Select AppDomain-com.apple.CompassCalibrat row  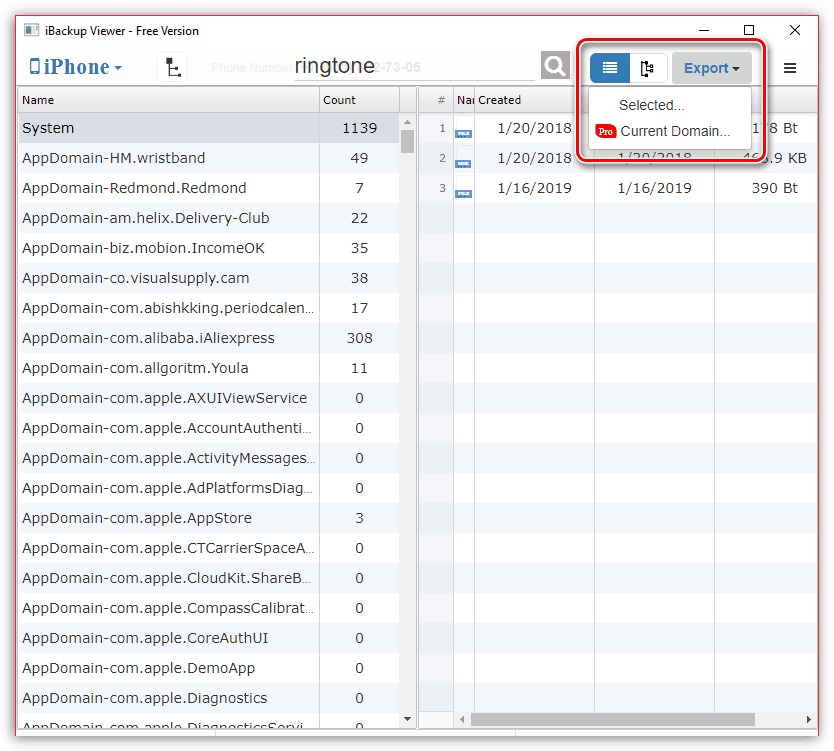click(x=208, y=608)
